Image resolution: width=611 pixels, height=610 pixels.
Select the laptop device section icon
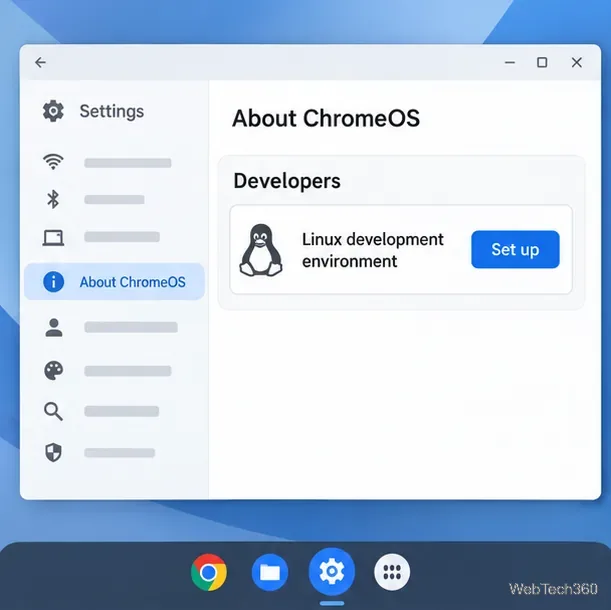pos(53,237)
